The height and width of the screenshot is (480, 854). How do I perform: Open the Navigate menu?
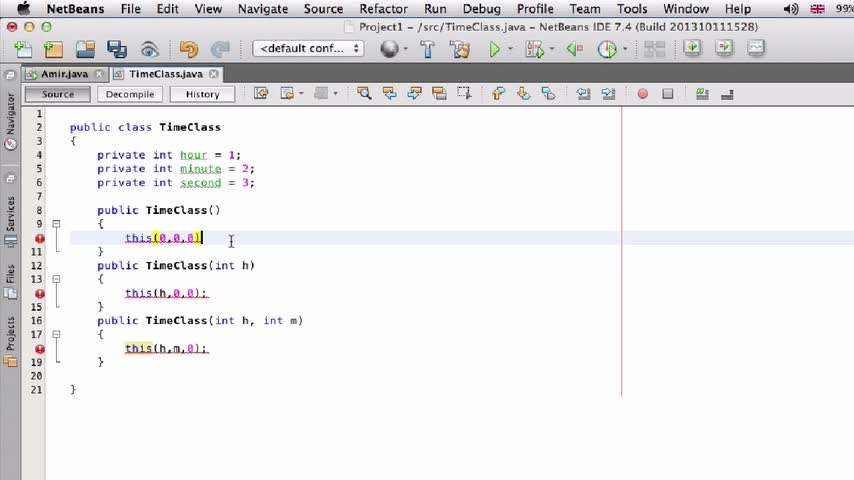(x=263, y=9)
